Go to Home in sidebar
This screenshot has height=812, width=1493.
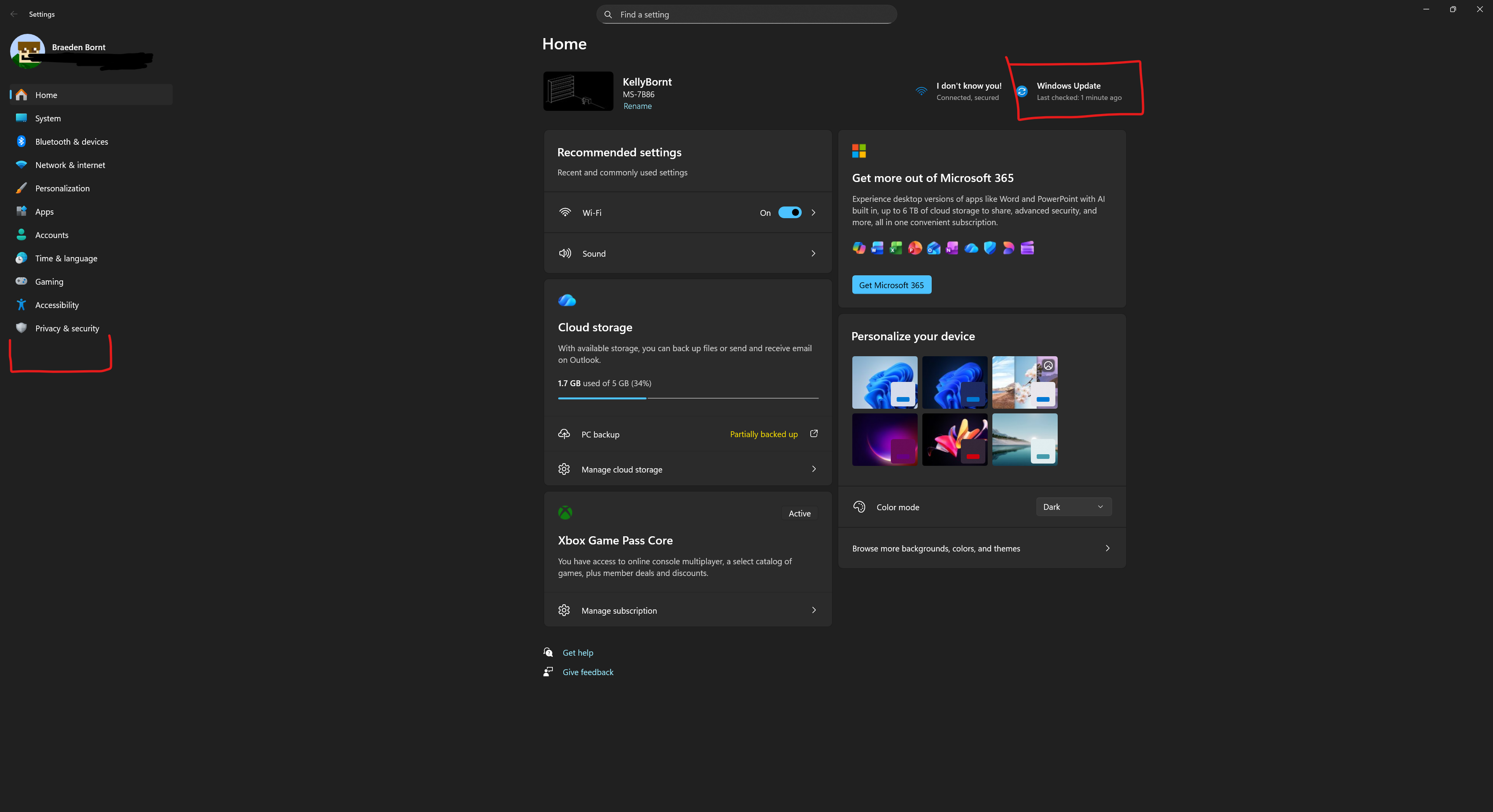point(91,94)
